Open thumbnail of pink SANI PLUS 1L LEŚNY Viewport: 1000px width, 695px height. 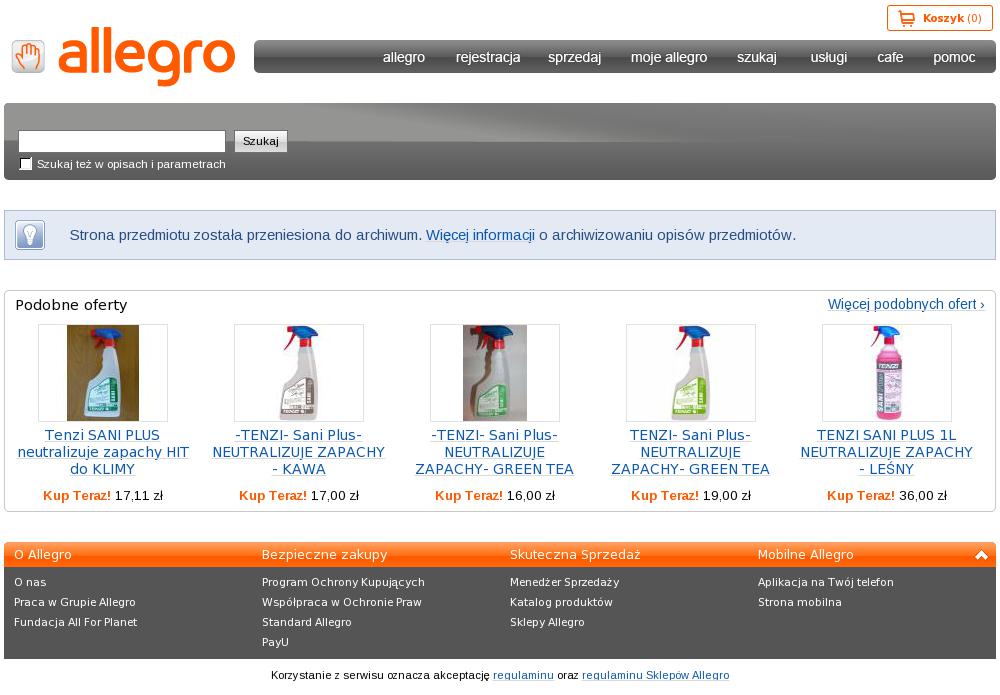coord(886,373)
